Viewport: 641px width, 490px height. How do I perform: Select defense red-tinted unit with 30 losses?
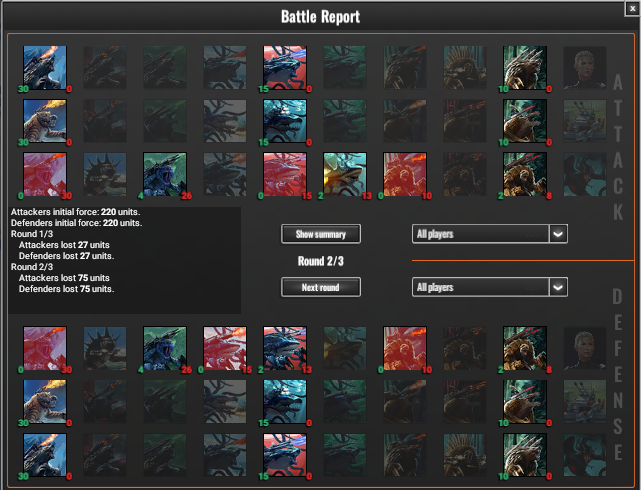pyautogui.click(x=45, y=348)
